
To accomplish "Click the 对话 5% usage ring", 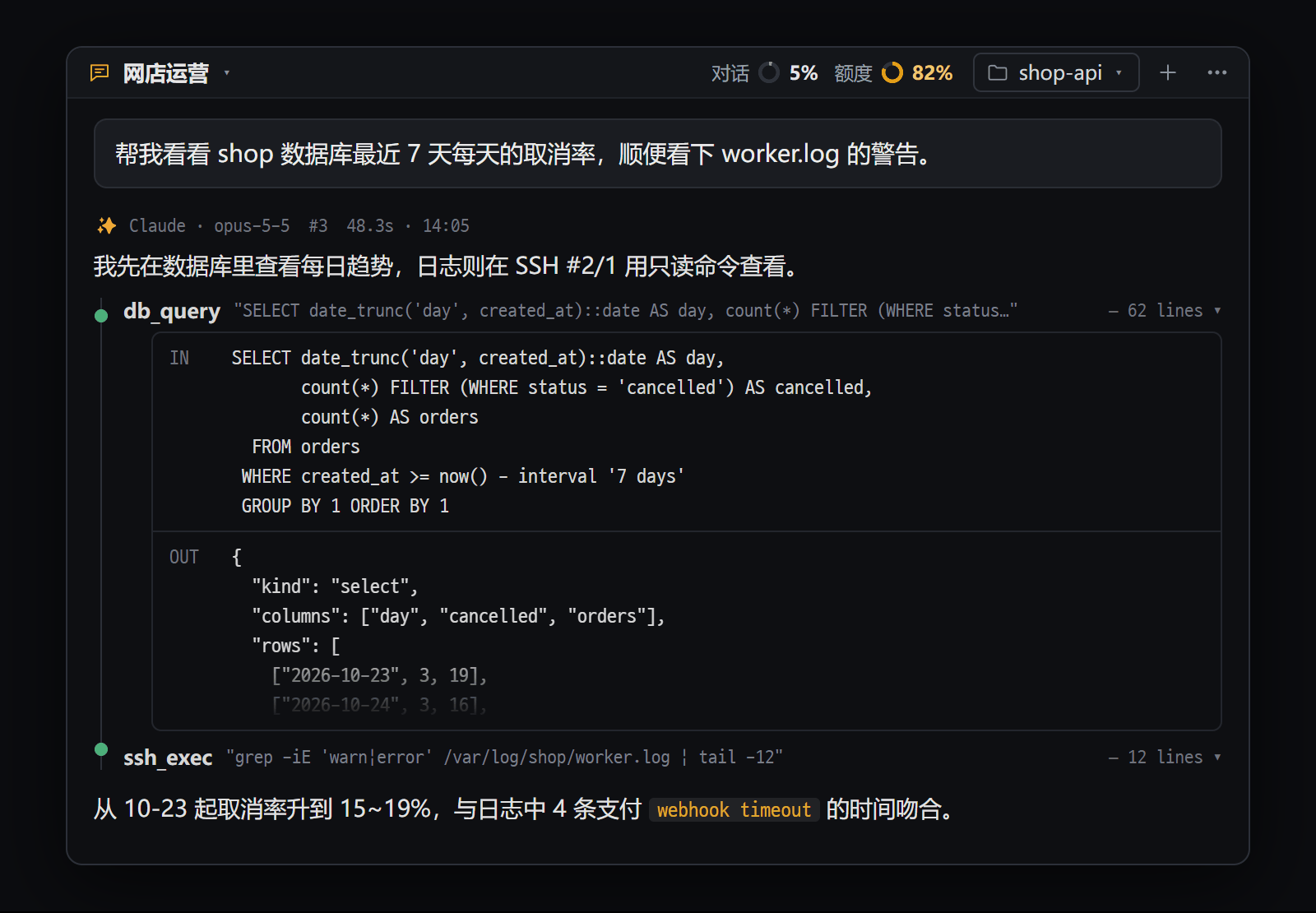I will coord(769,72).
